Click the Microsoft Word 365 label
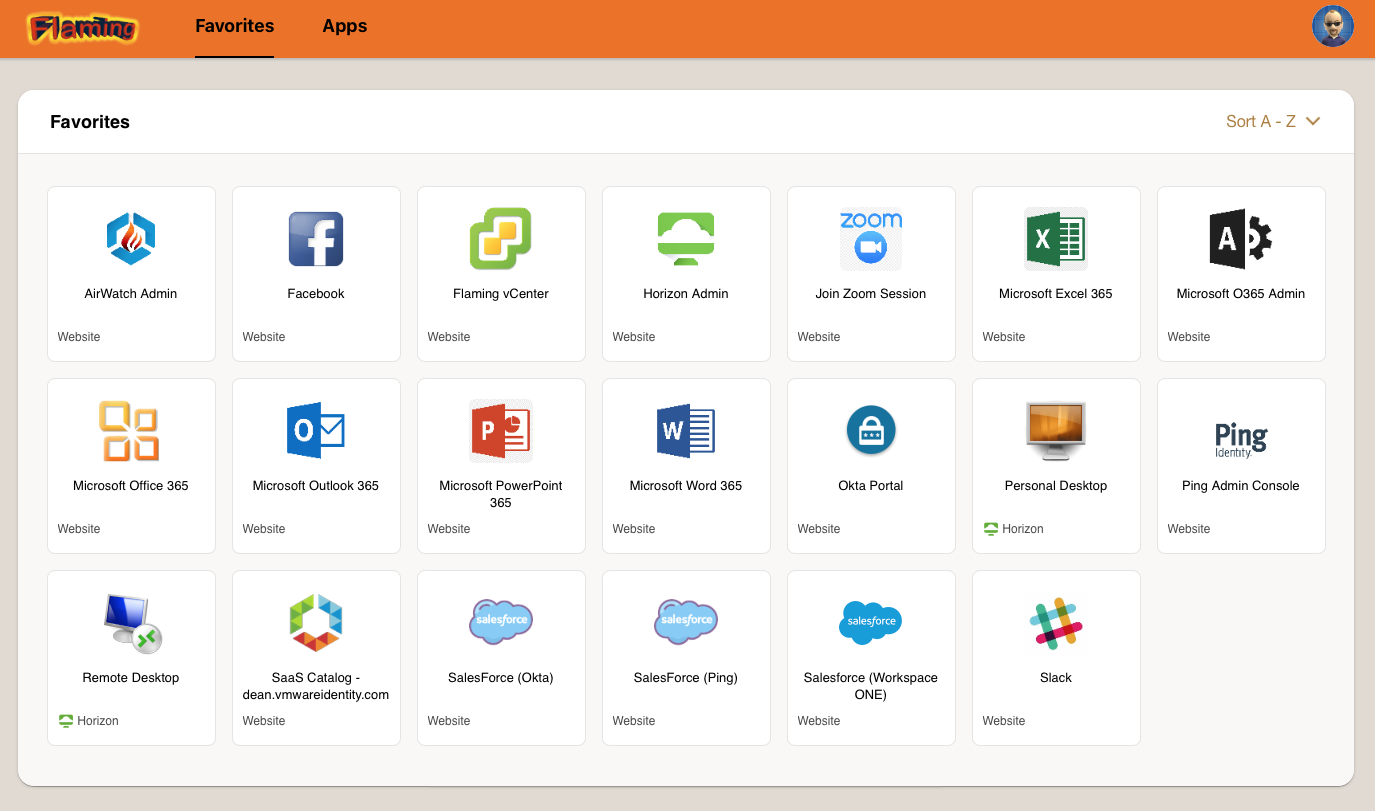 686,486
